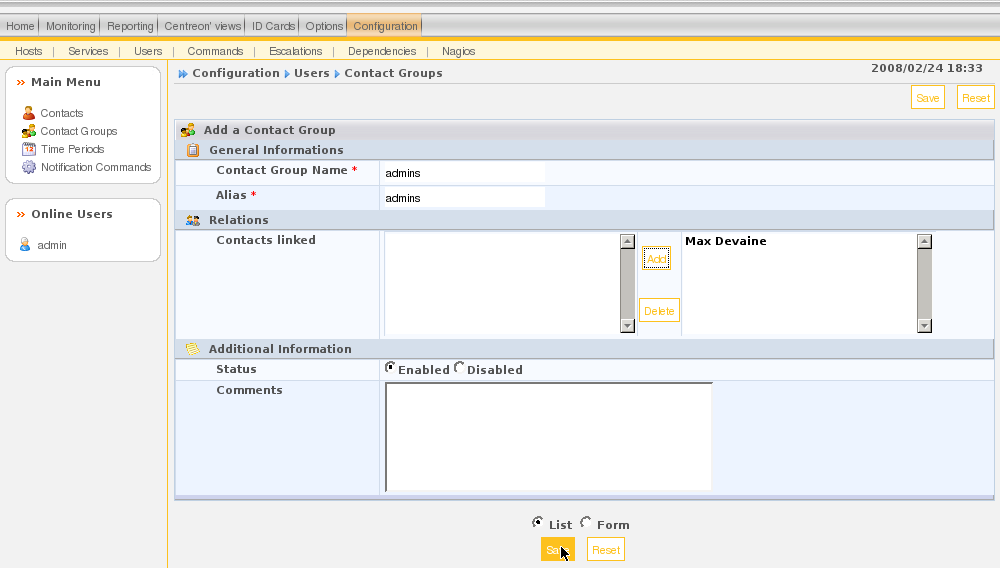Open the Hosts submenu
Image resolution: width=1000 pixels, height=568 pixels.
pos(29,51)
